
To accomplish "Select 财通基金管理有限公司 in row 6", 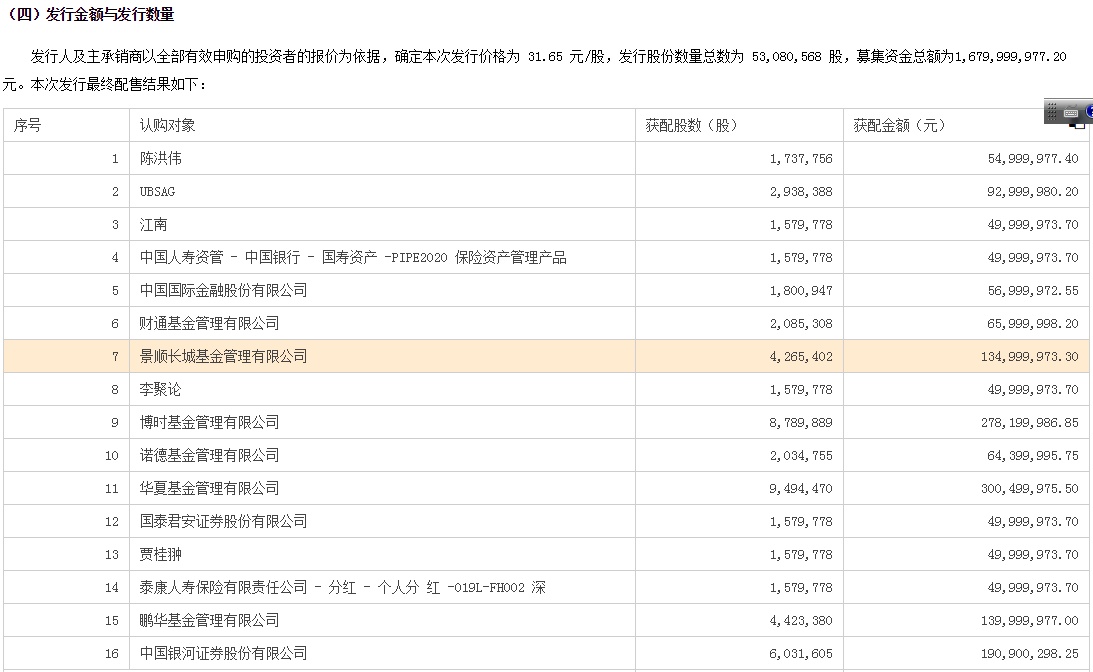I will coord(209,323).
